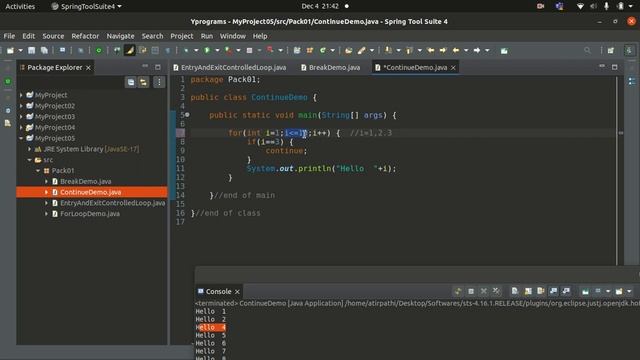Expand the MyProject03 tree node
640x360 pixels.
21,117
